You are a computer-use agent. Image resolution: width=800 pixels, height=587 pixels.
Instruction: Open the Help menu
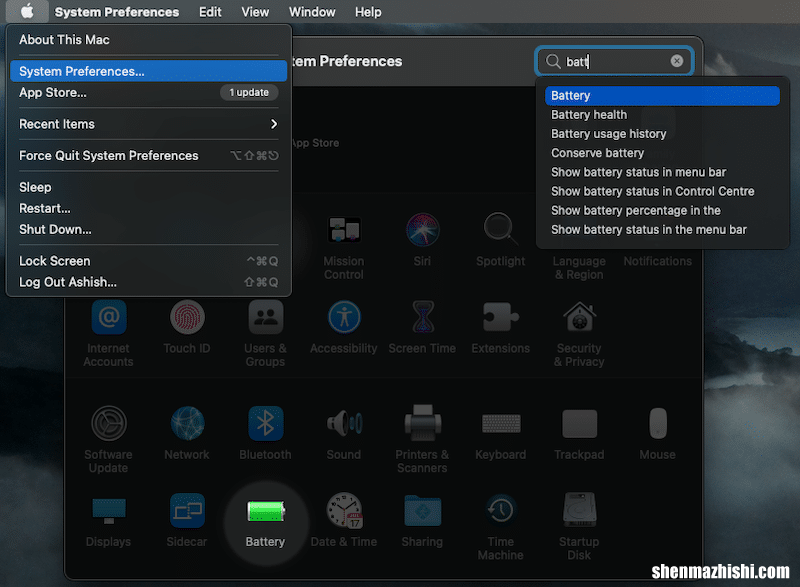[x=368, y=12]
